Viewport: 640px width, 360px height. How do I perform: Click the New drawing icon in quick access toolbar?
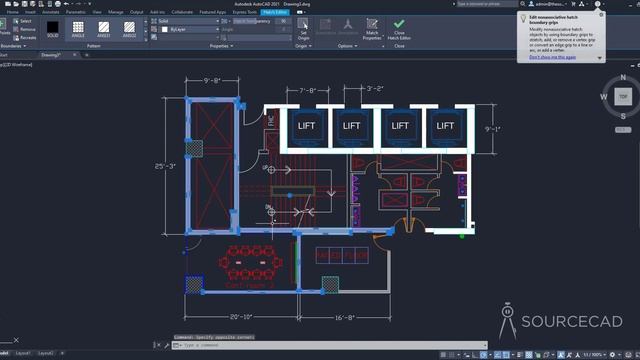tap(8, 4)
